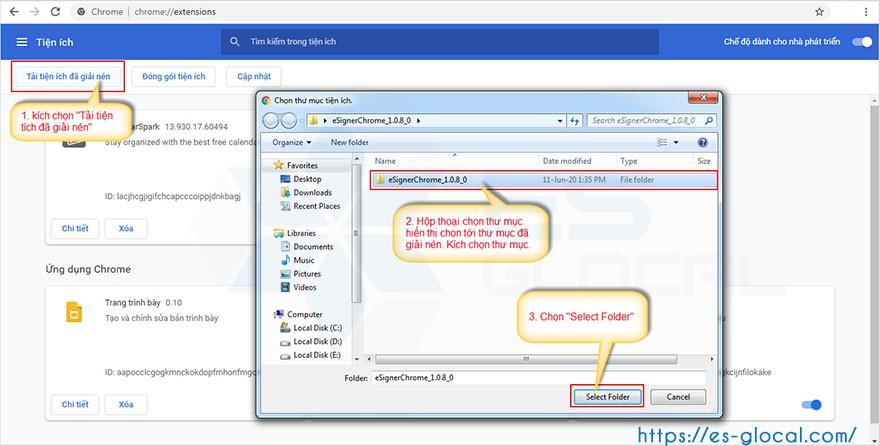Change view with the dialog's view icon
Screen dimensions: 880x446
pos(663,142)
